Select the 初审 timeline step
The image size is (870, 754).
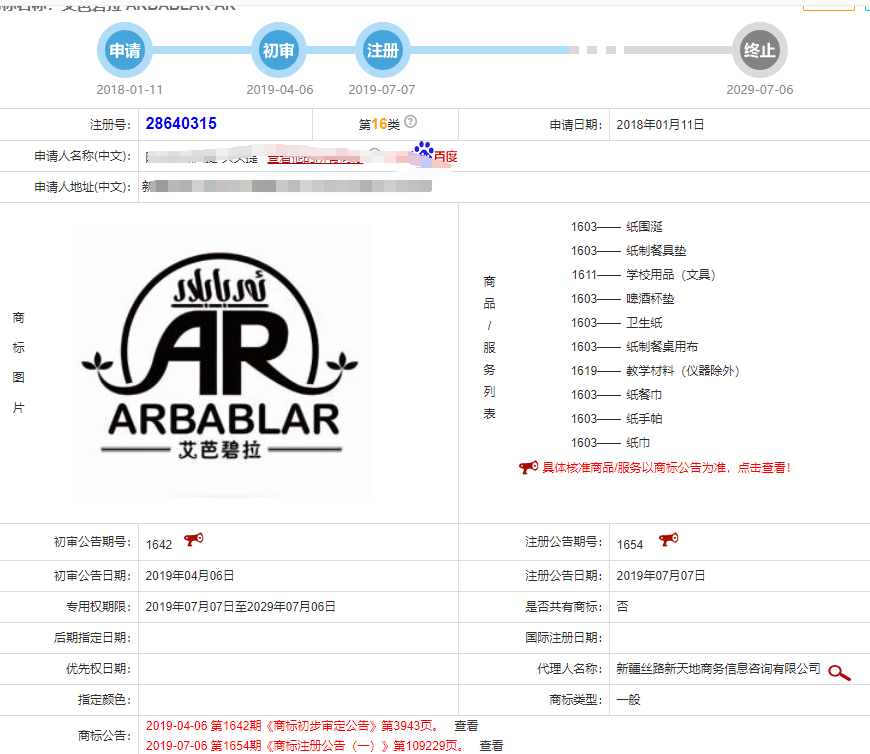coord(279,50)
